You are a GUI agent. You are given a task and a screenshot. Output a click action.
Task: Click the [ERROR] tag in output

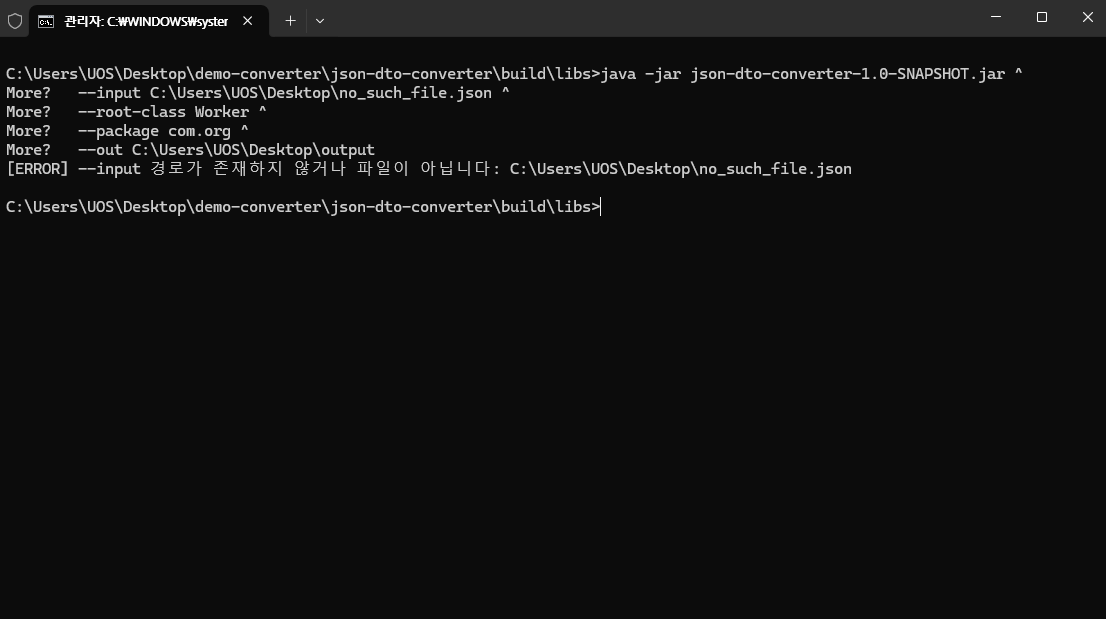pos(37,169)
